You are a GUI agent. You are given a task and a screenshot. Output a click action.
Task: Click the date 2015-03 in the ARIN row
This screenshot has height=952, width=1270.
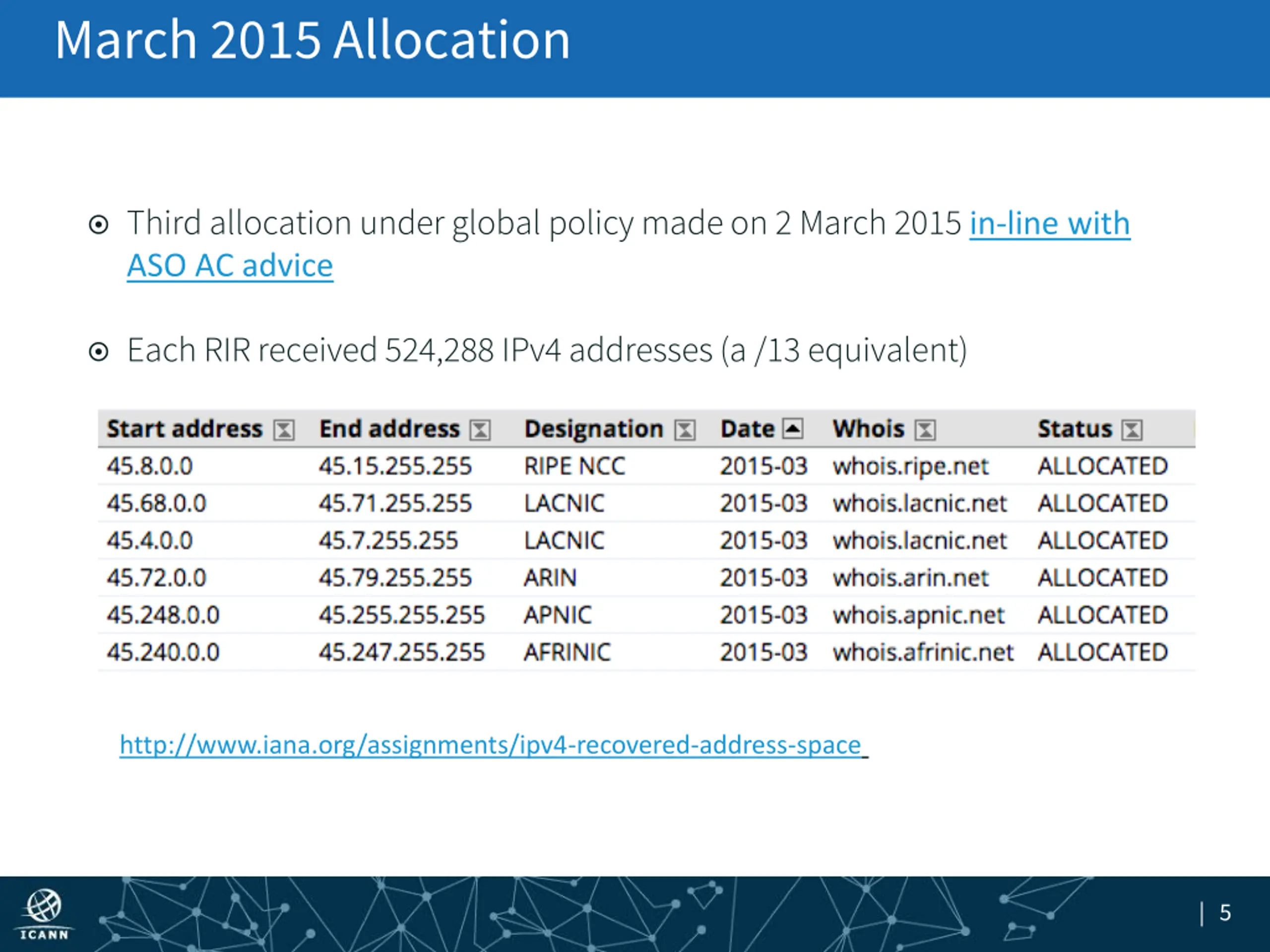[x=764, y=578]
